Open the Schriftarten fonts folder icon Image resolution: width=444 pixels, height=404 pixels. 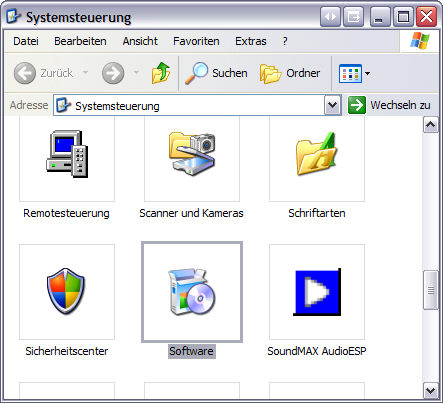(317, 154)
